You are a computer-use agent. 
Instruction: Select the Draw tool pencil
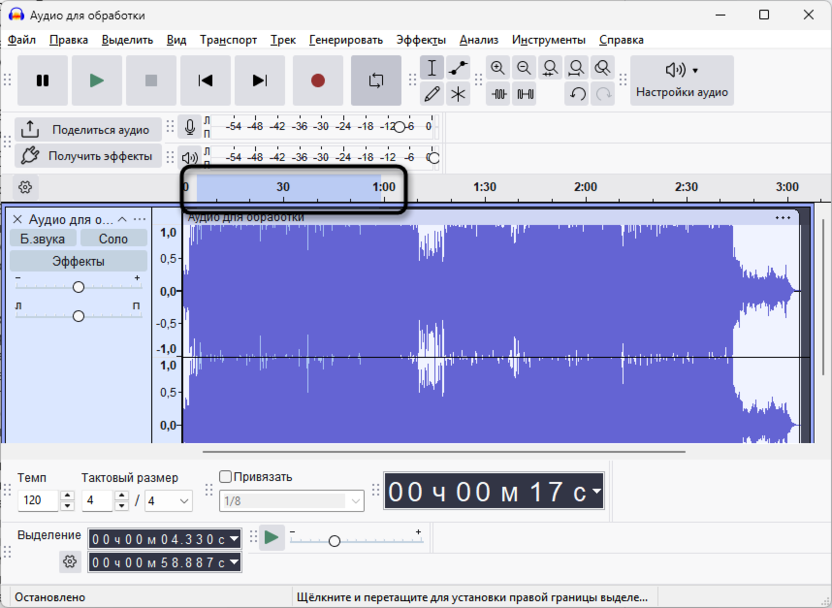[431, 93]
